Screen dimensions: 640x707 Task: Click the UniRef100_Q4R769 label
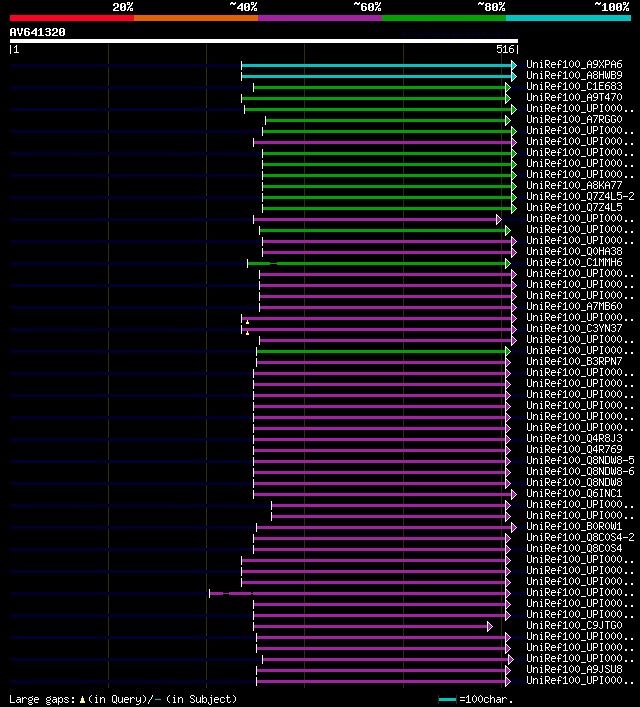pyautogui.click(x=574, y=450)
